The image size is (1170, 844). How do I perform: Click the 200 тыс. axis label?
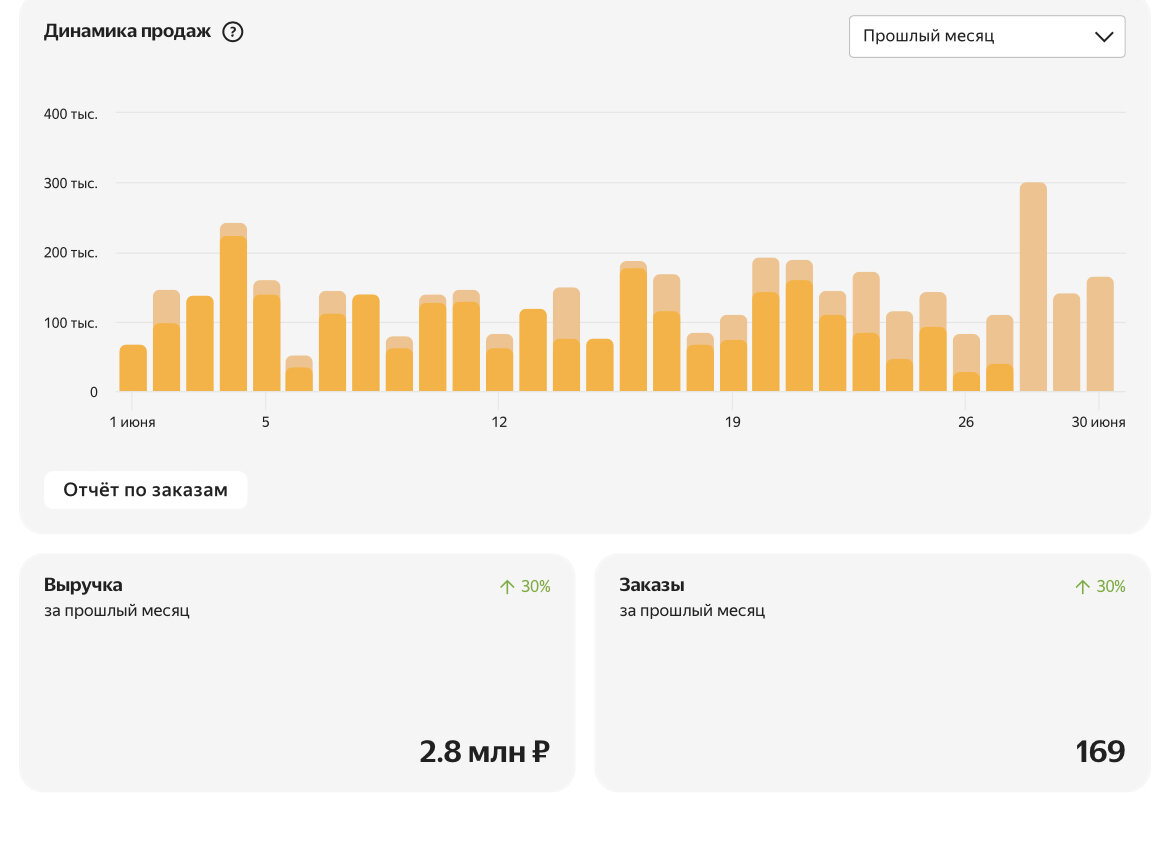coord(71,253)
